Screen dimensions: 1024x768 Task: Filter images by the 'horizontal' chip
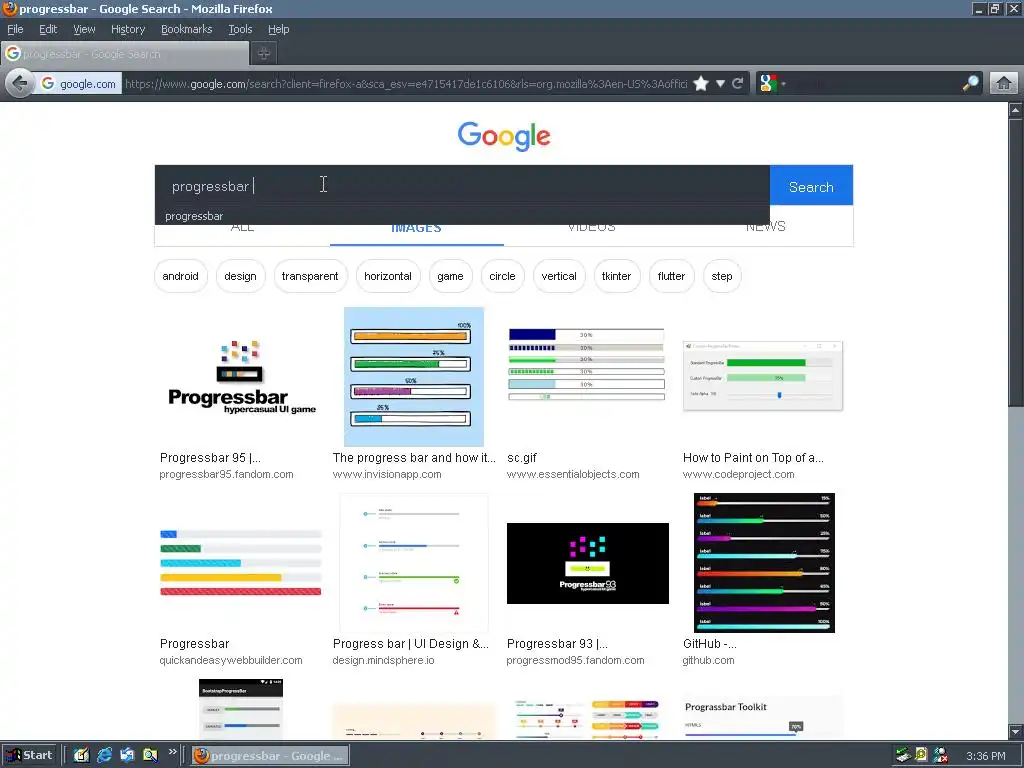388,276
